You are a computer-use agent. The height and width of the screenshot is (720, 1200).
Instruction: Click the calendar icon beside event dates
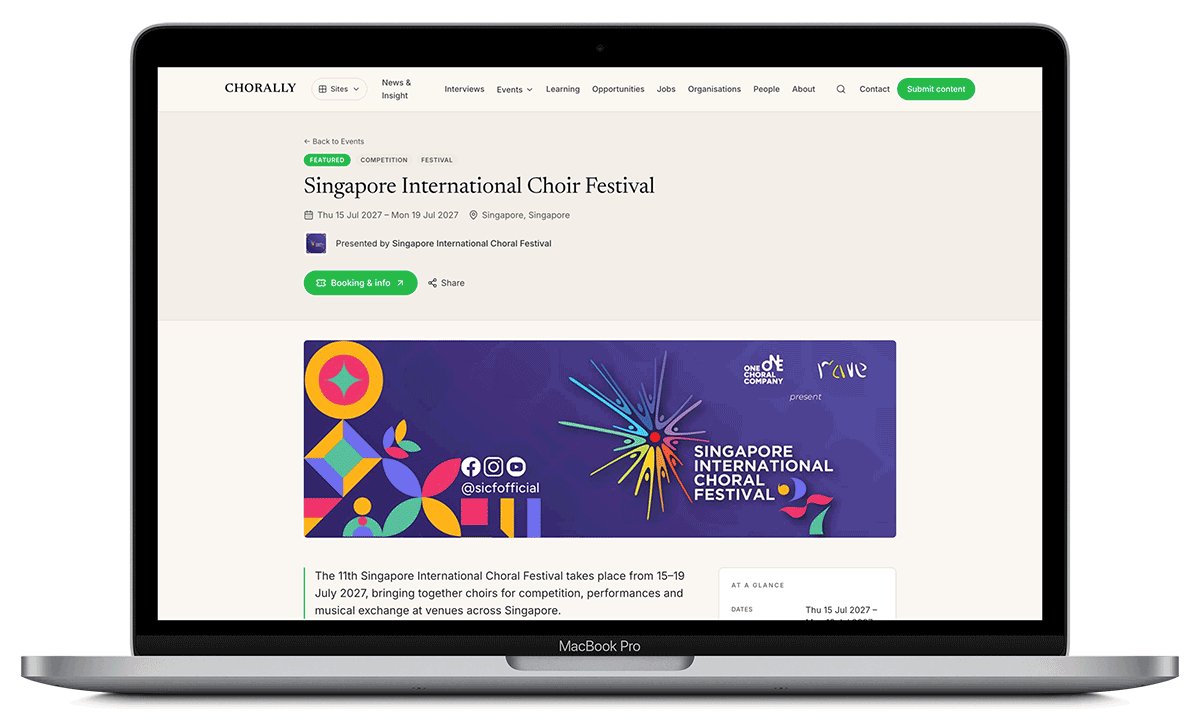click(x=309, y=215)
